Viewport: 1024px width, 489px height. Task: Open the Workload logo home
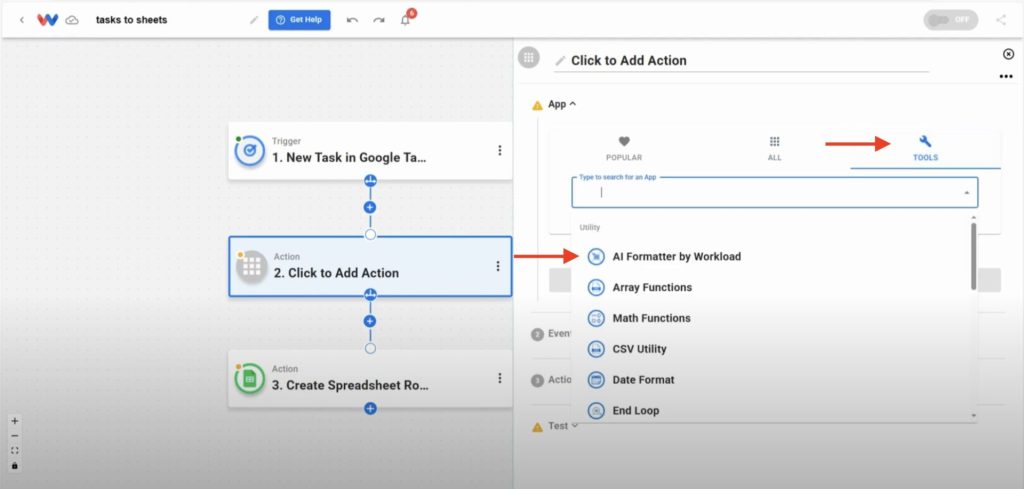(48, 20)
